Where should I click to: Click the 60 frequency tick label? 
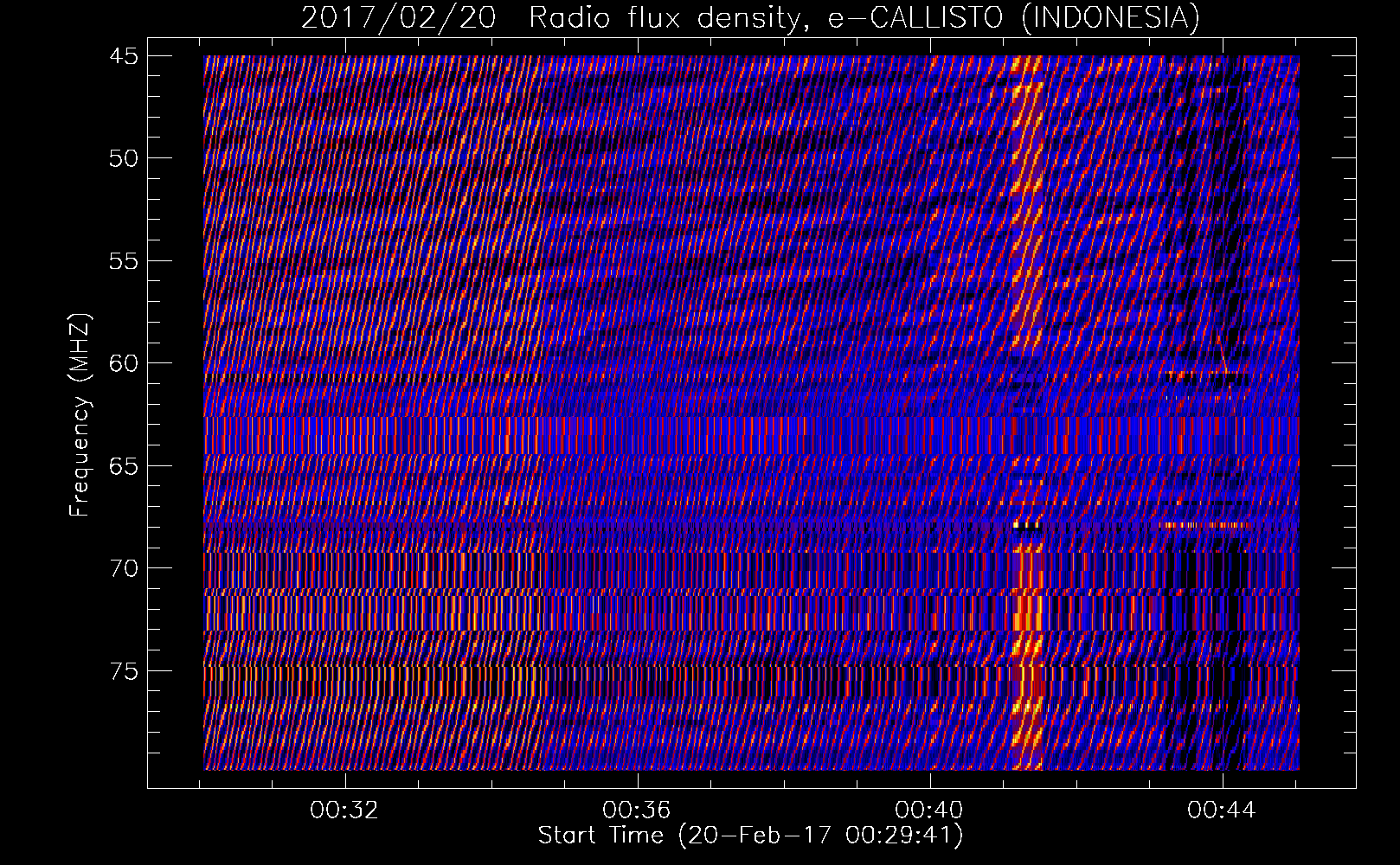click(x=124, y=363)
